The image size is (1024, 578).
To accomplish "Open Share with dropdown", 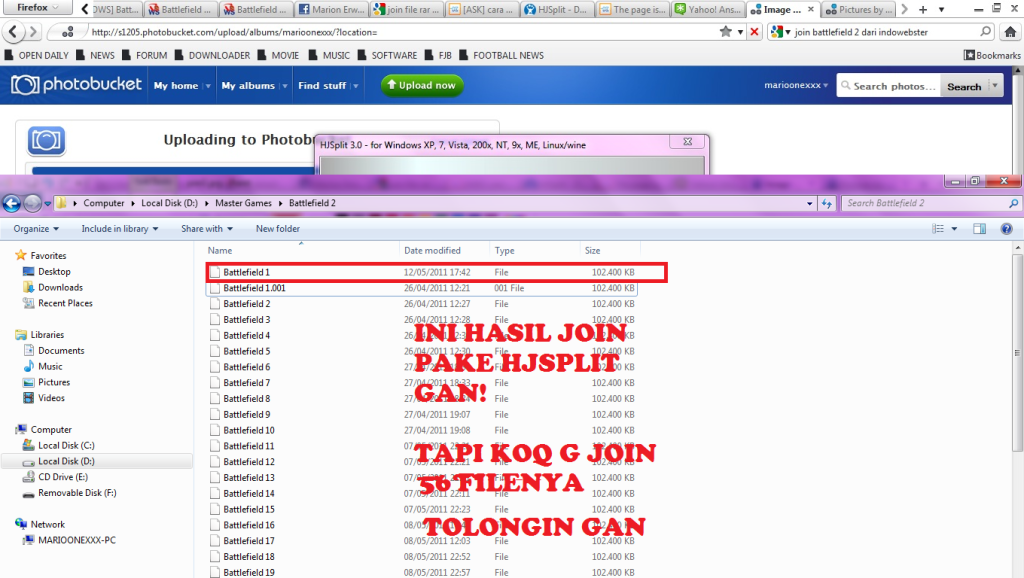I will [207, 229].
